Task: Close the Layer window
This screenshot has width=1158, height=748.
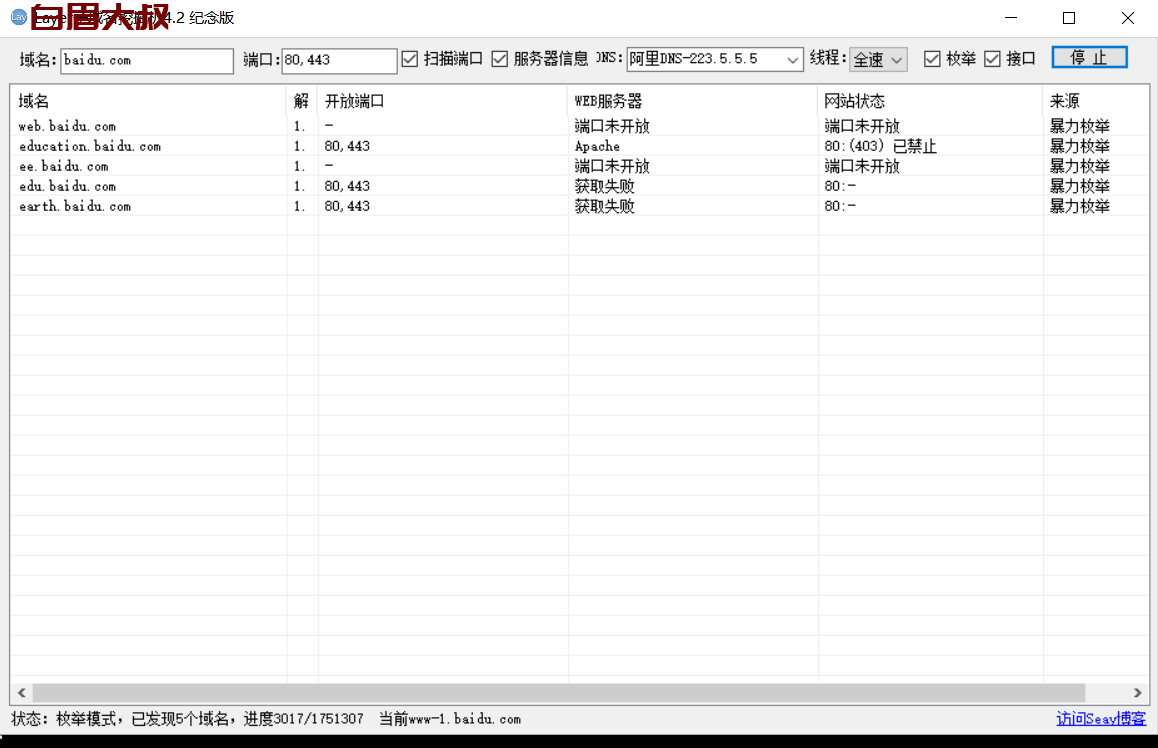Action: coord(1128,18)
